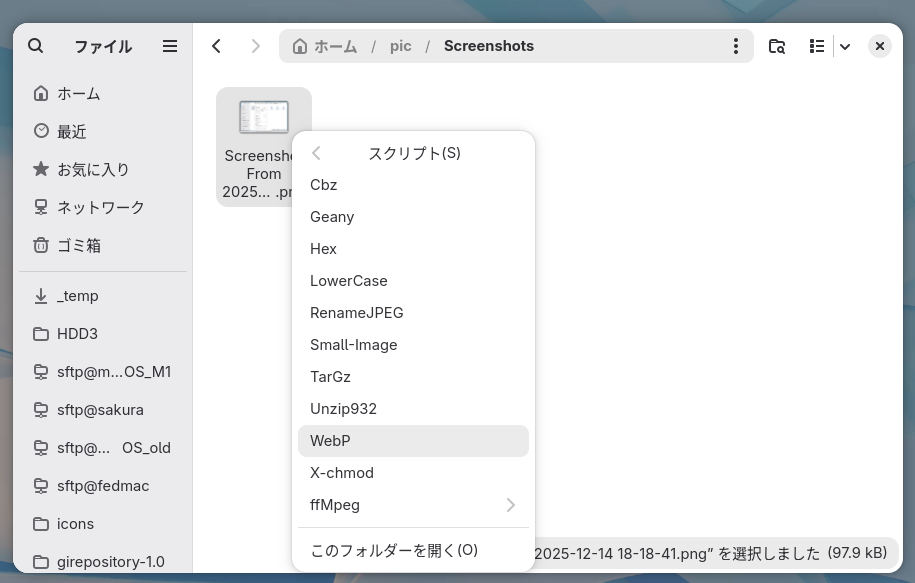Open the path bar three-dot menu
915x583 pixels.
tap(736, 46)
